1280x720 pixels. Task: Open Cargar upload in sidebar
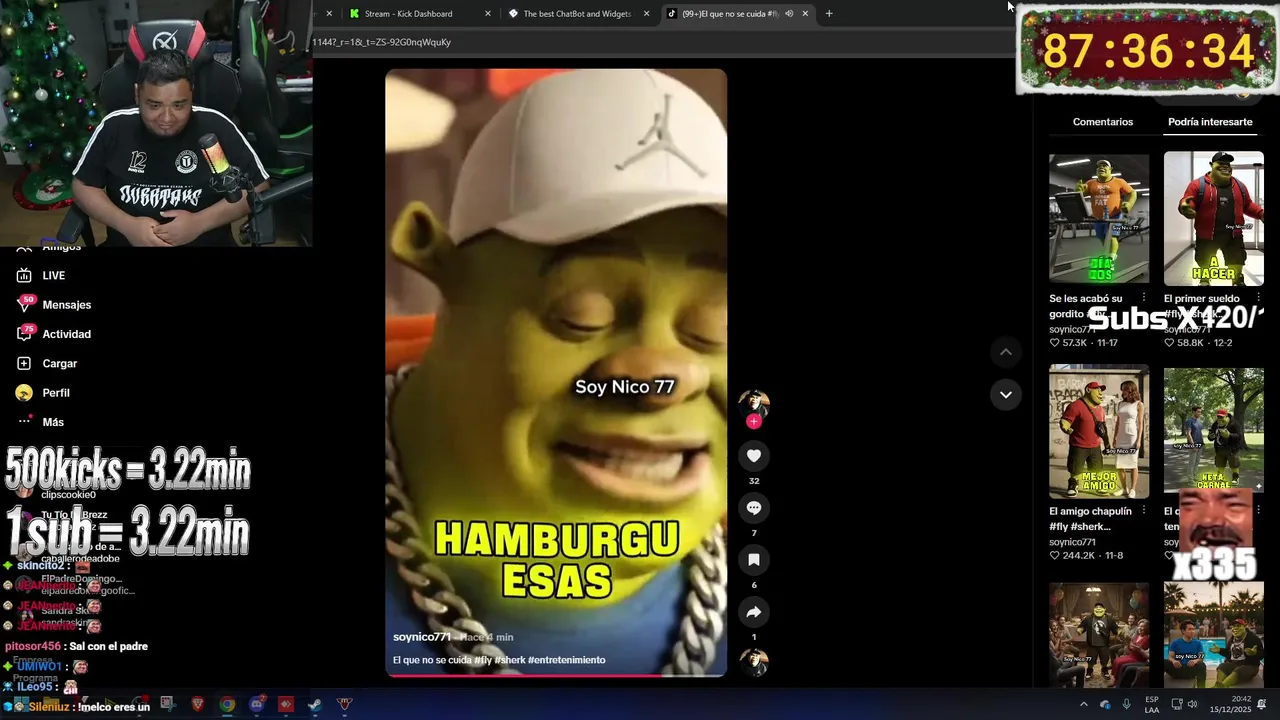[x=60, y=364]
